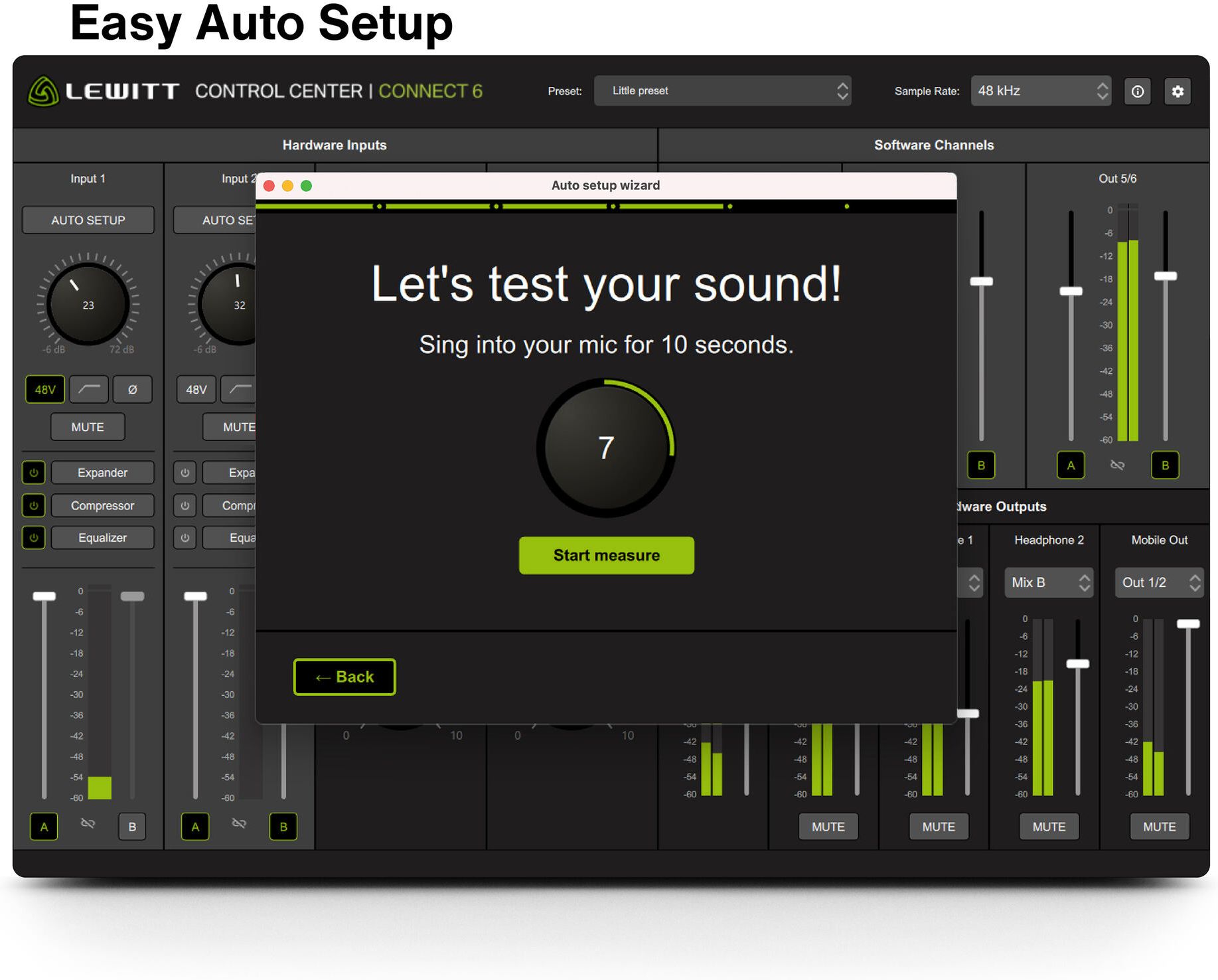Click the Start measure button
This screenshot has width=1218, height=980.
coord(606,556)
